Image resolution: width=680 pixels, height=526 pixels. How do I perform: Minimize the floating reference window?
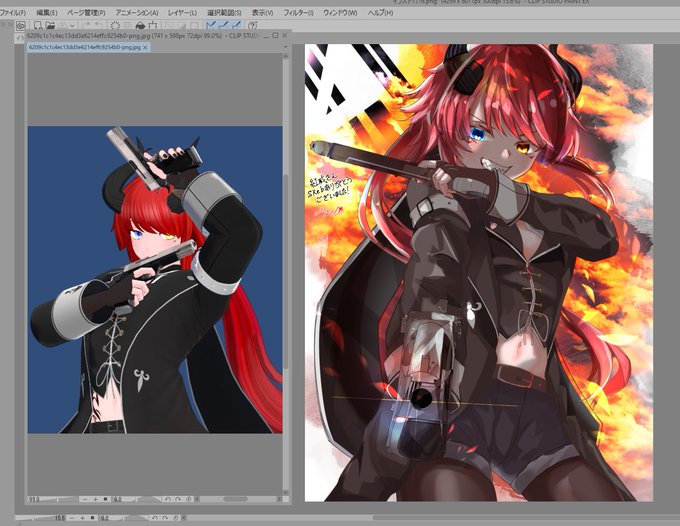click(x=266, y=35)
